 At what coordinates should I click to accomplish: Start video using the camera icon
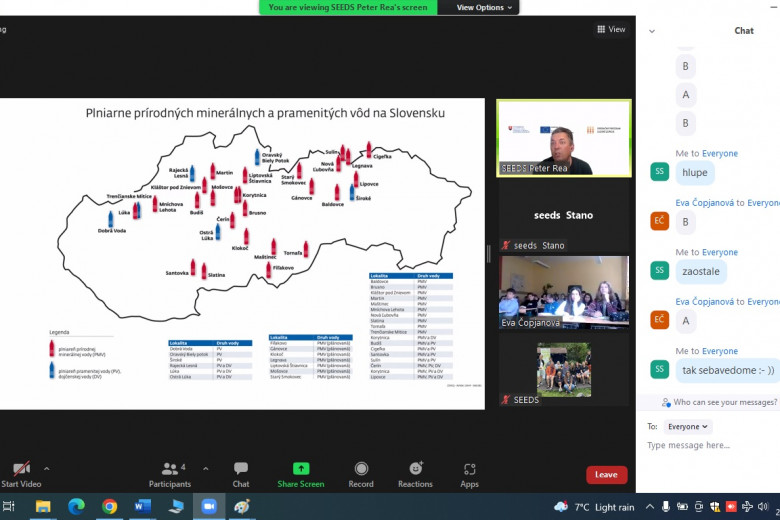(21, 469)
